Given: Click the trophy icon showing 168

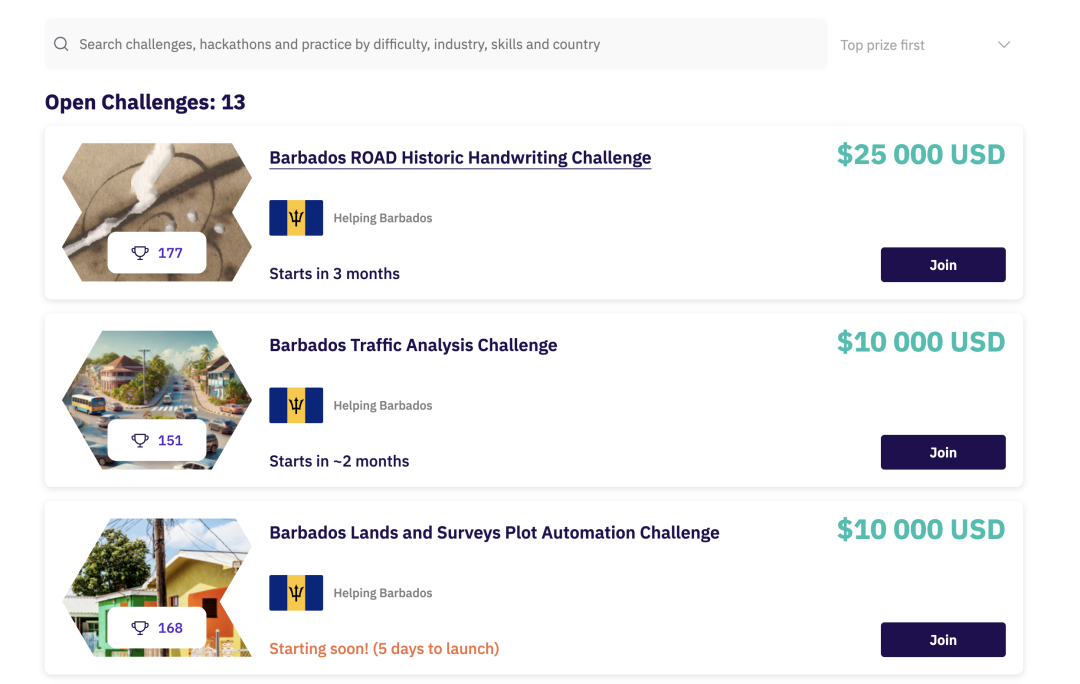Looking at the screenshot, I should [140, 628].
